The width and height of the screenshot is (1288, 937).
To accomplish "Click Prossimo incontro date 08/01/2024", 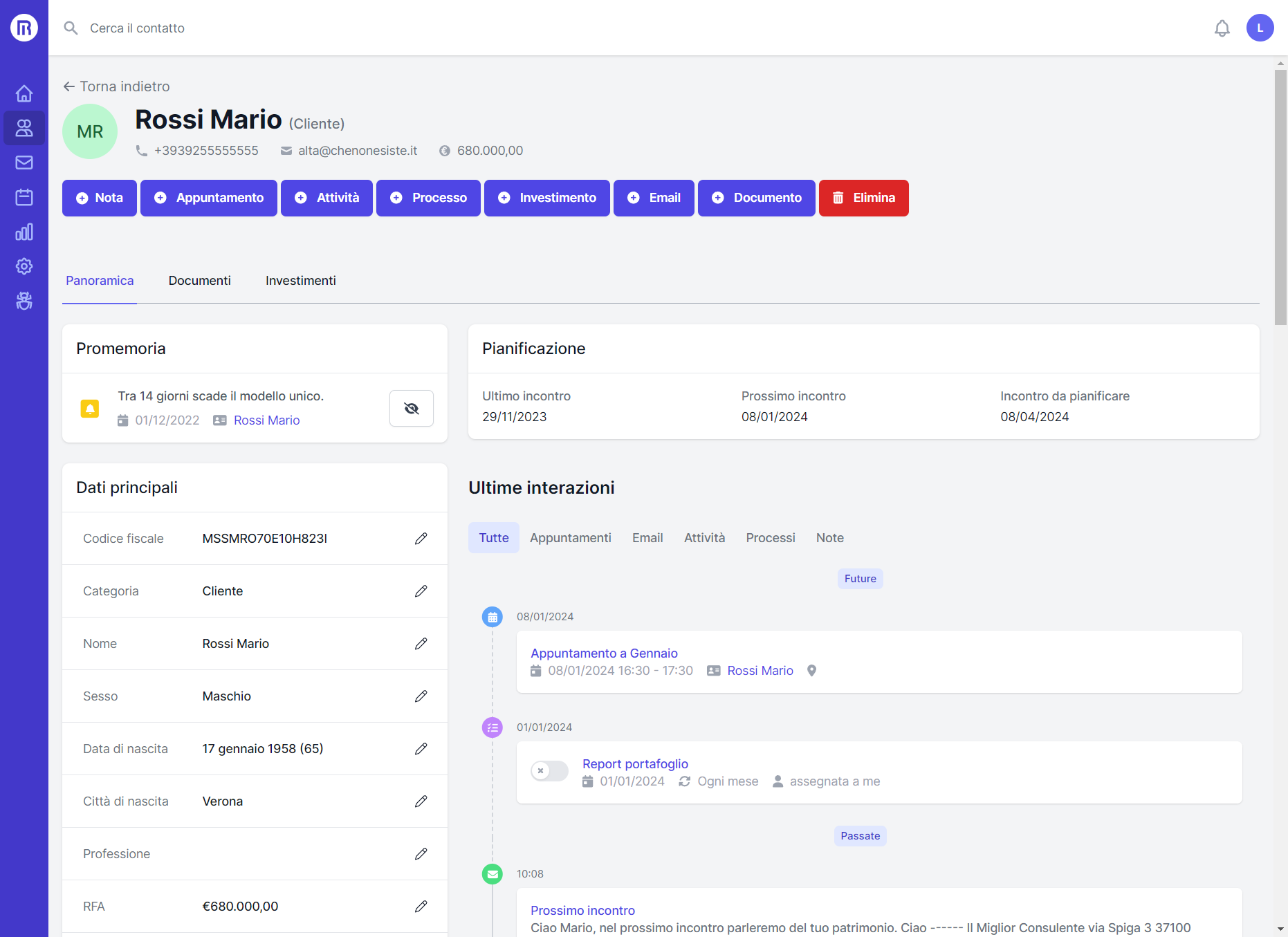I will 775,417.
